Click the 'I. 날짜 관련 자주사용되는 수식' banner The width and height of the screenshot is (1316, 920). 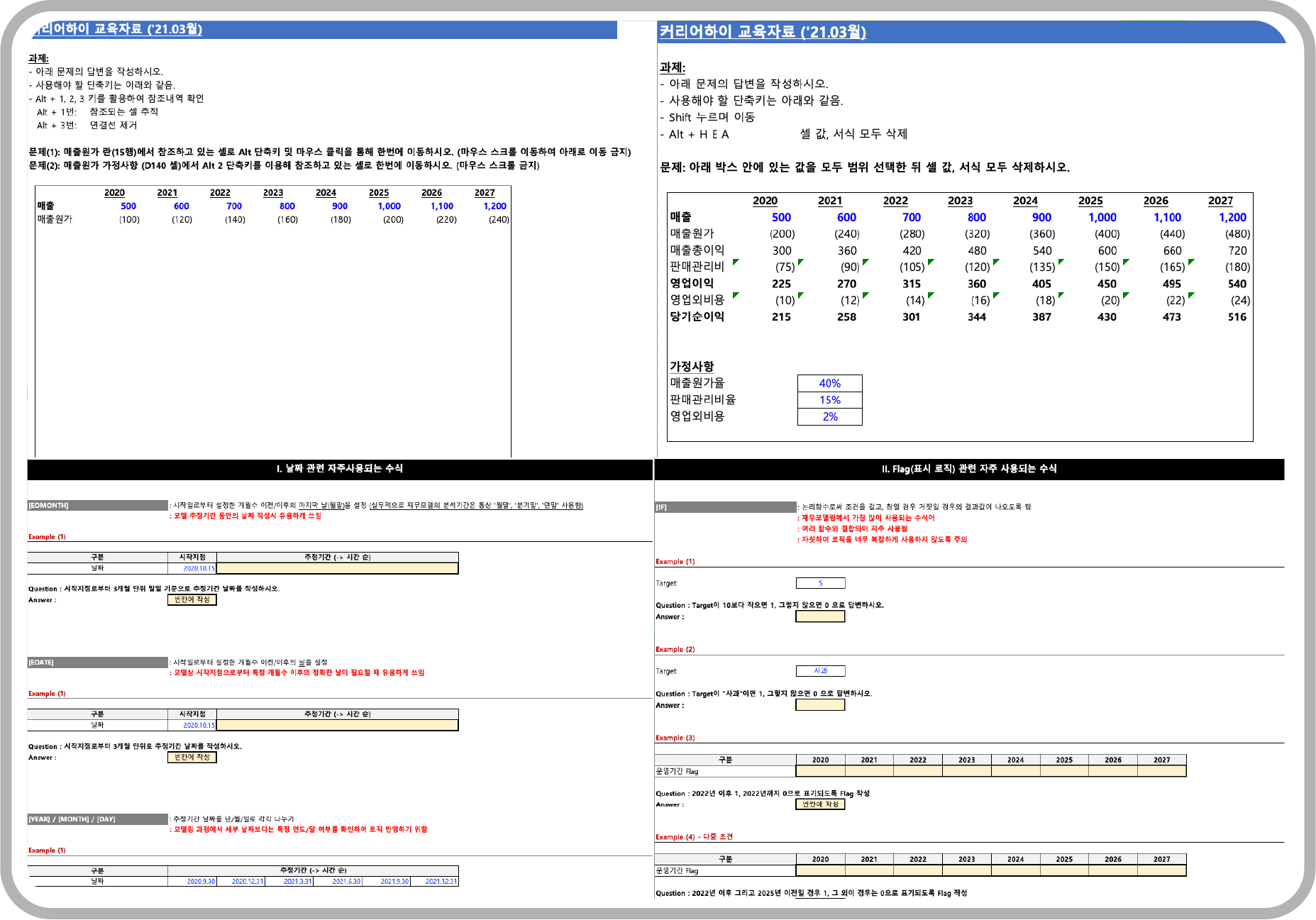(340, 469)
